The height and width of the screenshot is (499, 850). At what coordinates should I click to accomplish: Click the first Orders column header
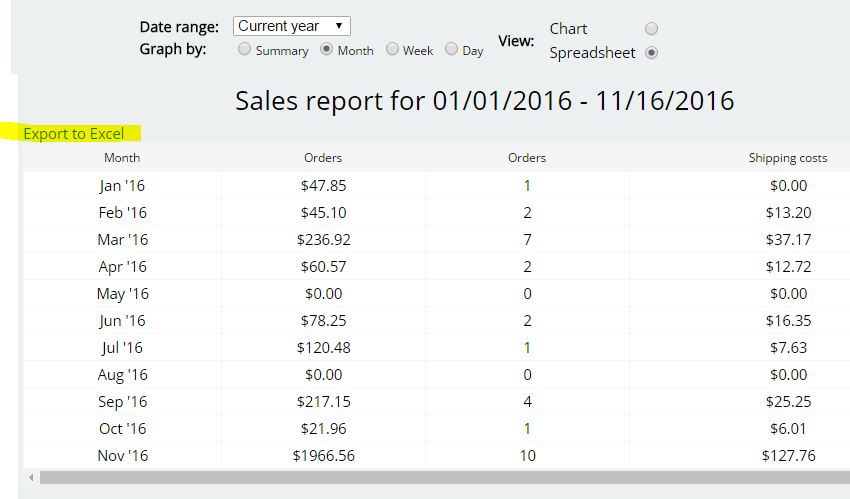point(323,158)
